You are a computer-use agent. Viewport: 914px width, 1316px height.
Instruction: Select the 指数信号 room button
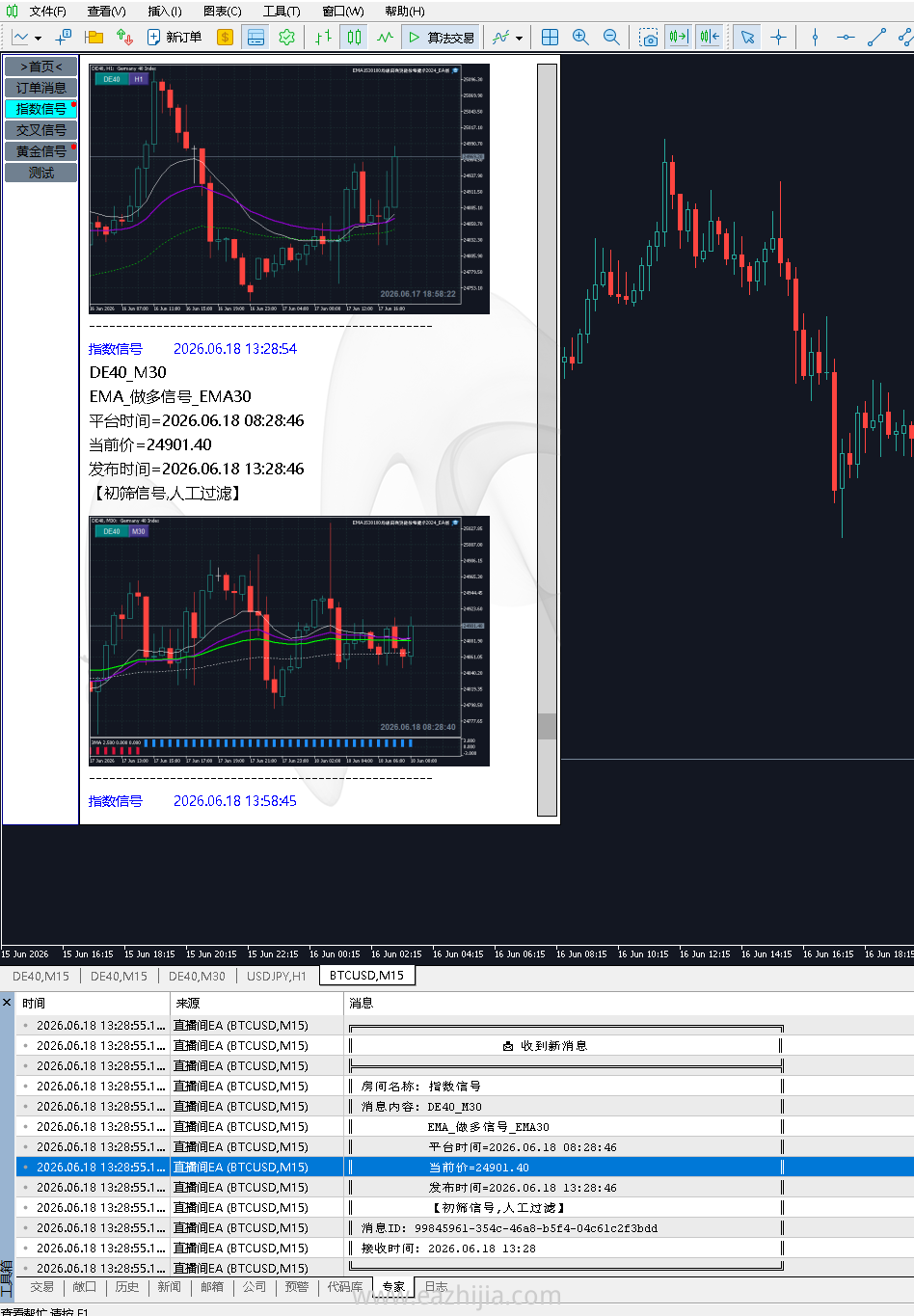41,109
